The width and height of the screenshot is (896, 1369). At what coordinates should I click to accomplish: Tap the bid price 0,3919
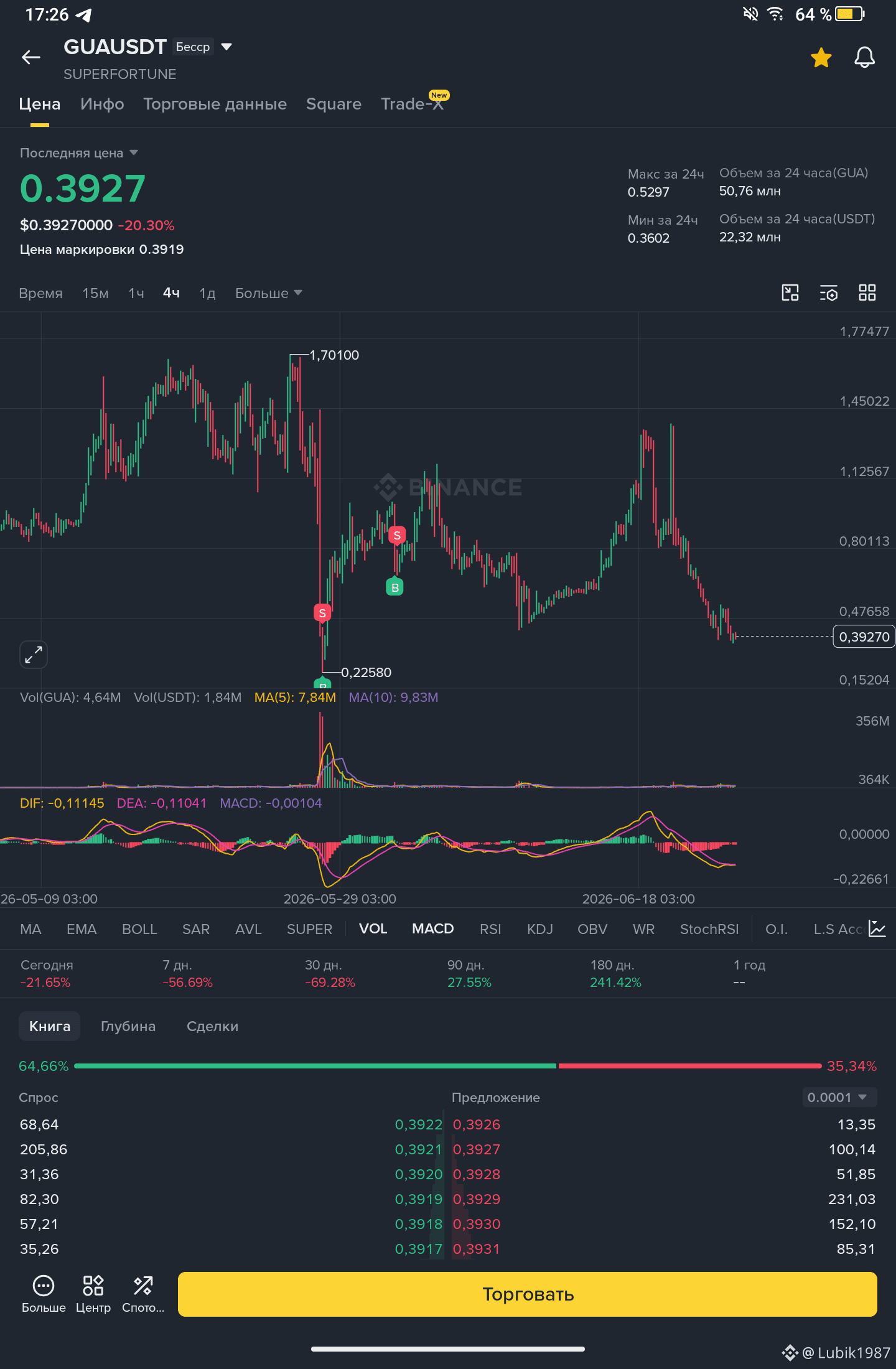point(418,1199)
